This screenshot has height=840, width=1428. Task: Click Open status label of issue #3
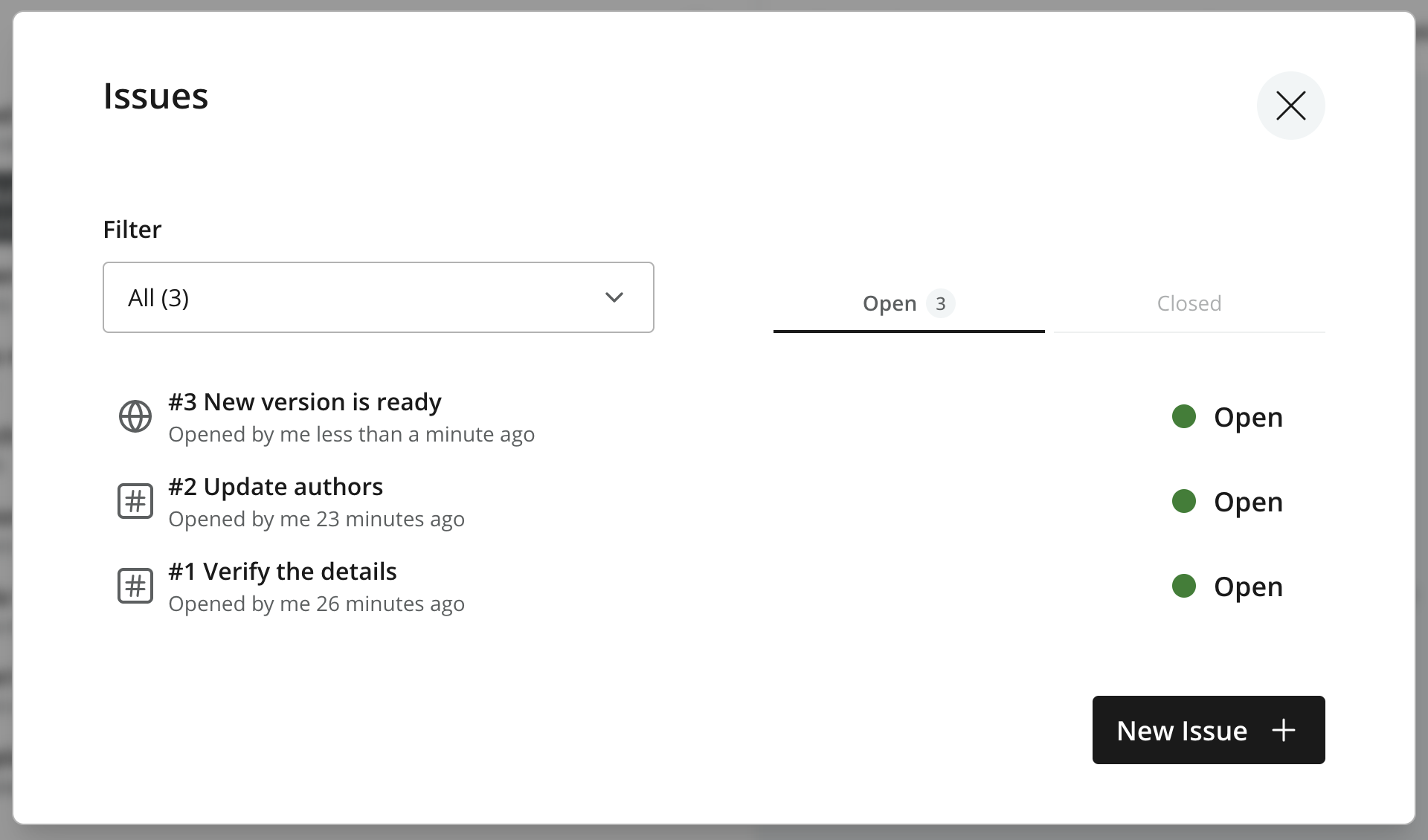1248,418
